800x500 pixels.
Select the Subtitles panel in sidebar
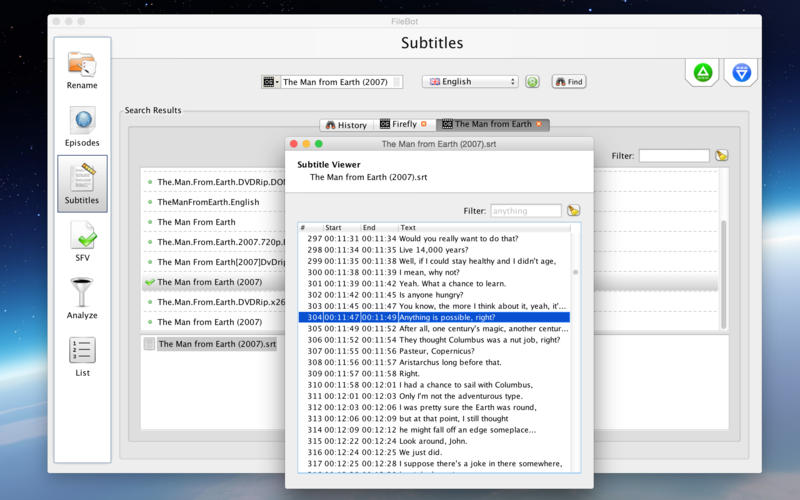pyautogui.click(x=82, y=184)
